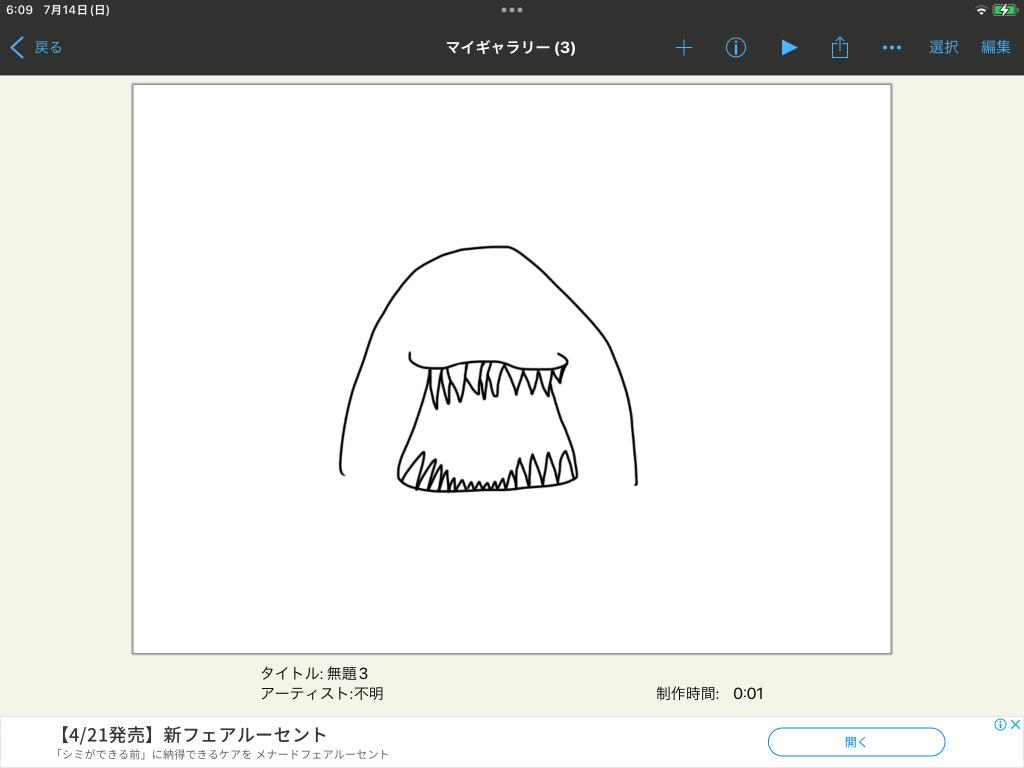
Task: Open the share sheet icon
Action: 840,47
